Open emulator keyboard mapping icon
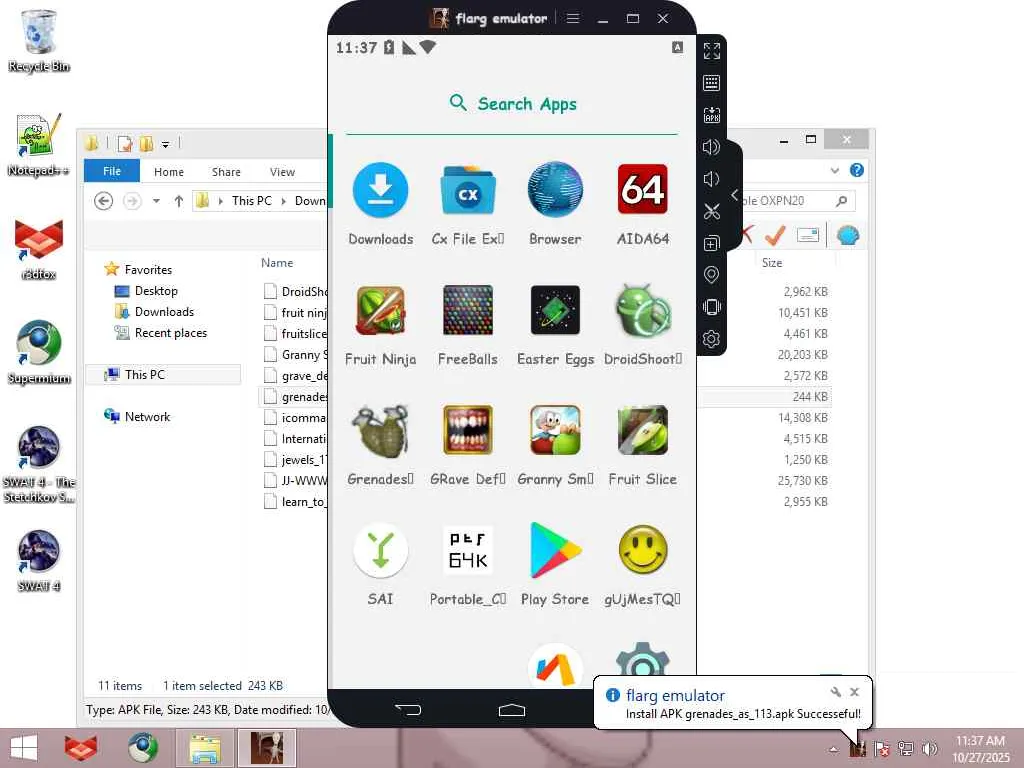 712,83
